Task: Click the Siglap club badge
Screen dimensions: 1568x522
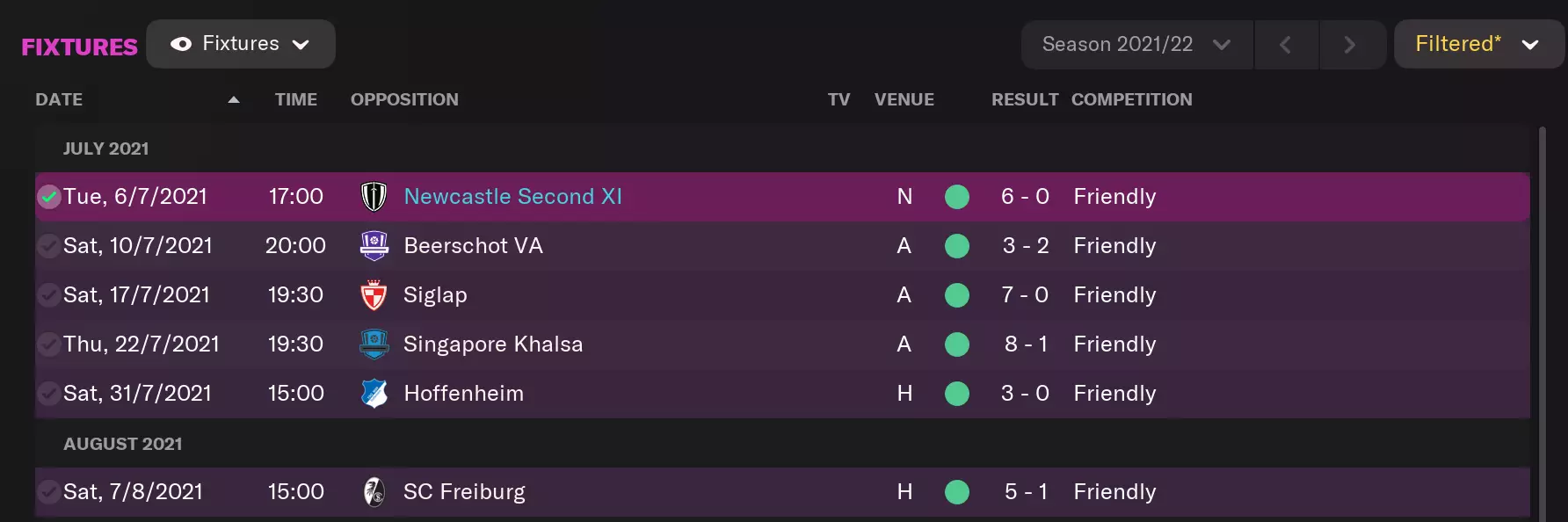Action: click(x=374, y=295)
